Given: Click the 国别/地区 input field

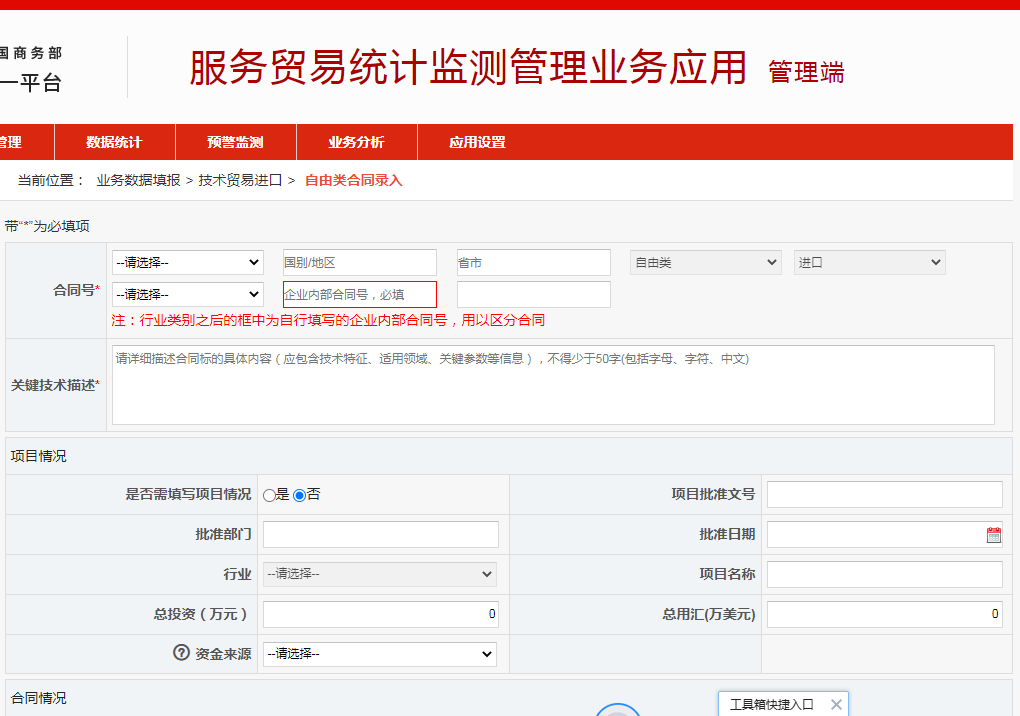Looking at the screenshot, I should (359, 262).
